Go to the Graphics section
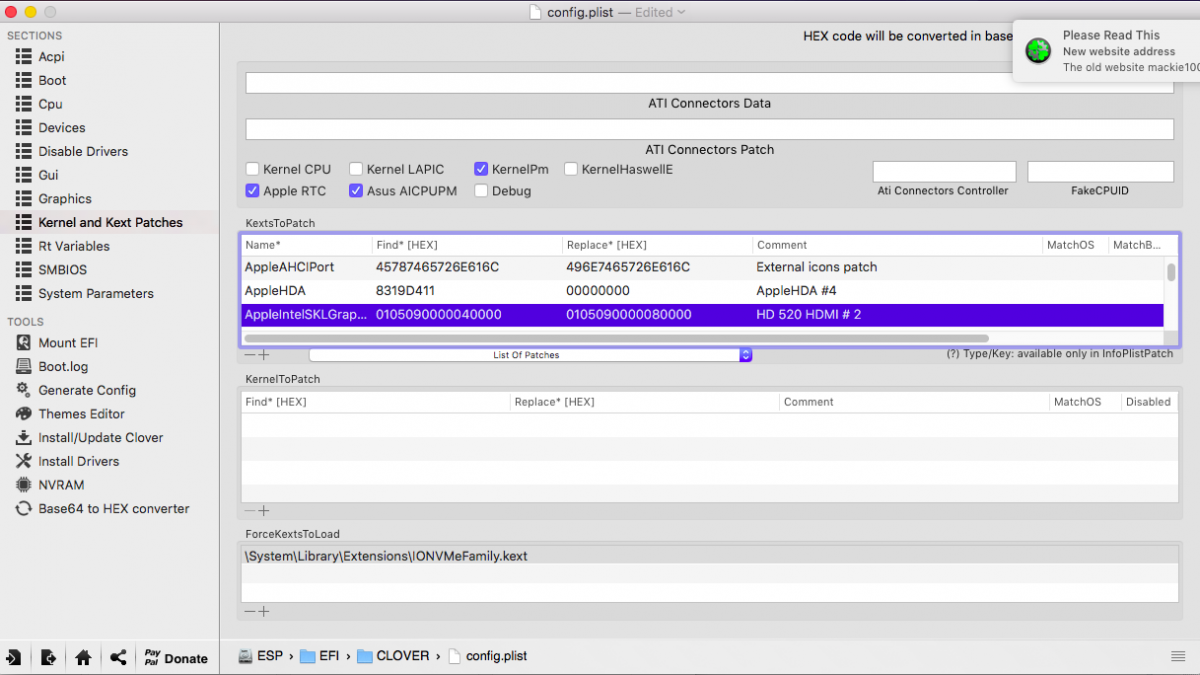This screenshot has width=1200, height=675. tap(65, 199)
